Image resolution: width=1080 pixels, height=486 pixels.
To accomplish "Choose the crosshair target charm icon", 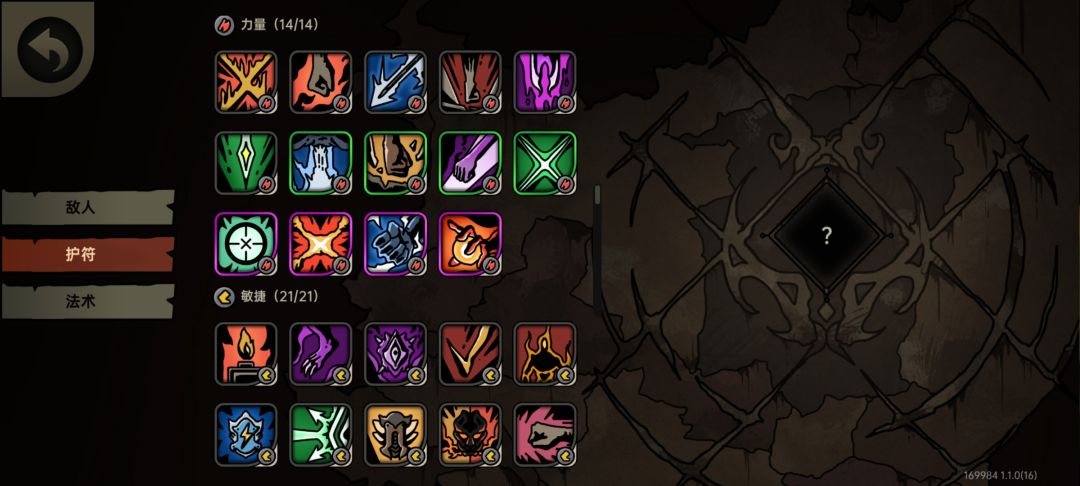I will pos(246,244).
